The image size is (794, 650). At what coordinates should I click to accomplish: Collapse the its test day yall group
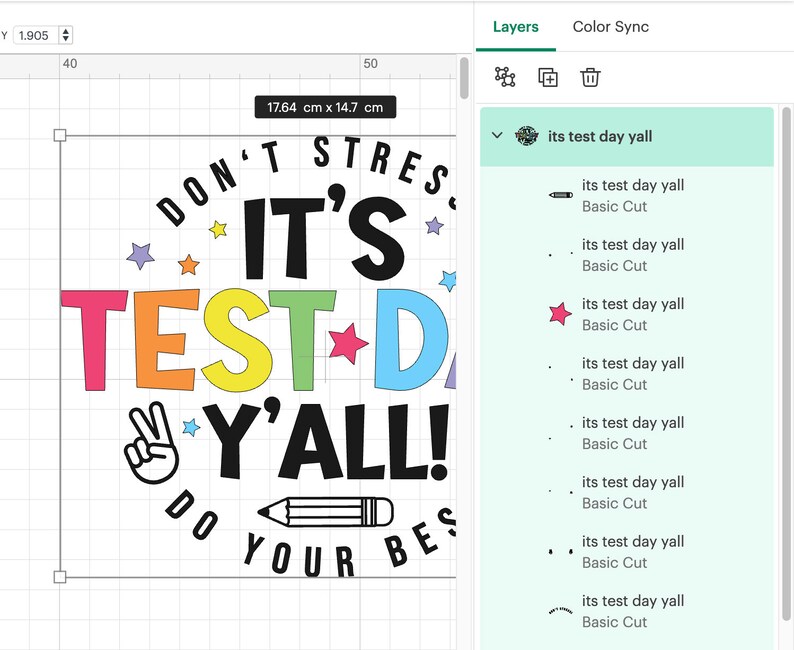tap(497, 135)
